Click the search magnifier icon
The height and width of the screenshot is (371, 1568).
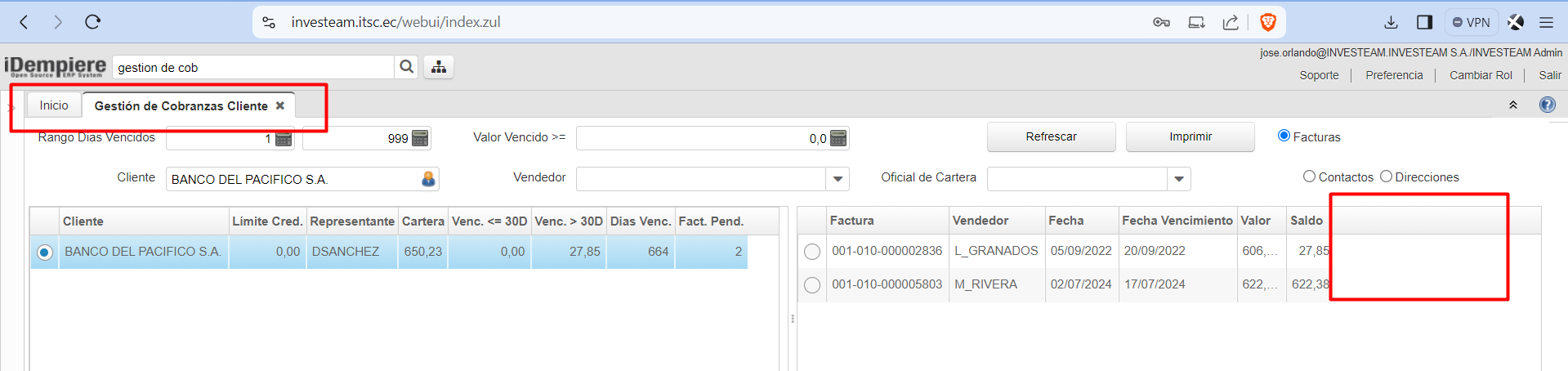406,67
